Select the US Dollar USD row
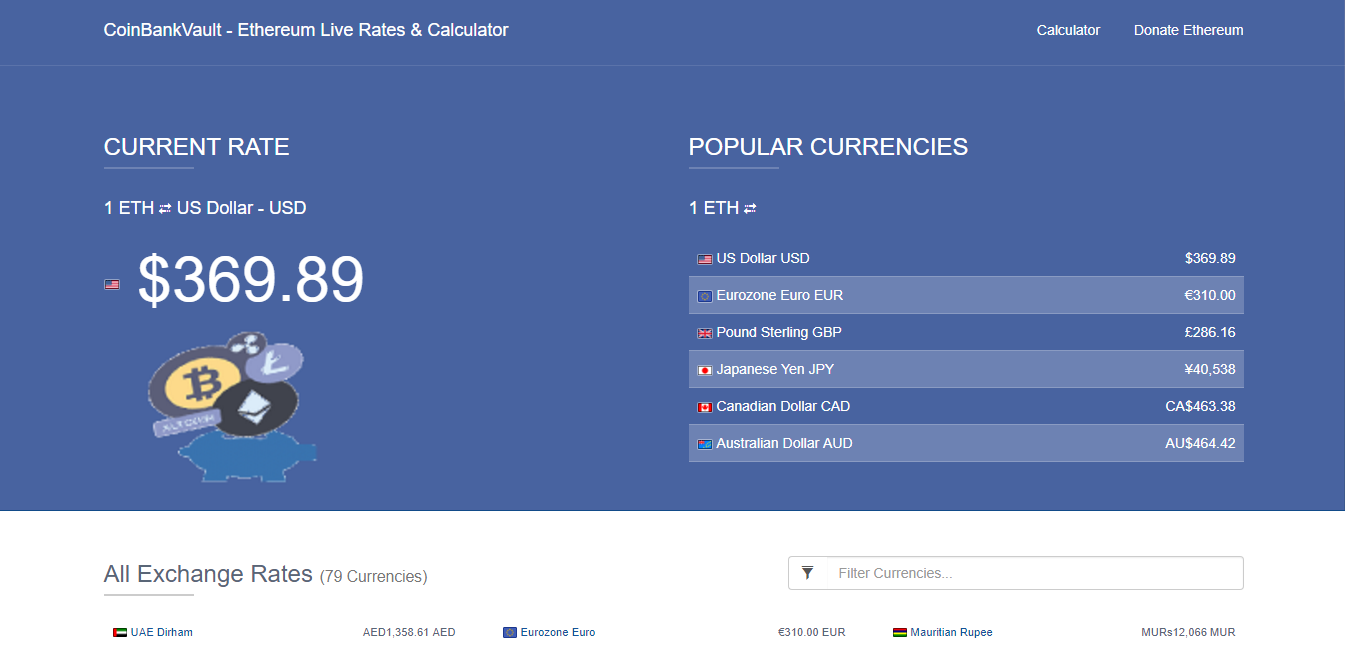This screenshot has width=1345, height=648. (966, 258)
